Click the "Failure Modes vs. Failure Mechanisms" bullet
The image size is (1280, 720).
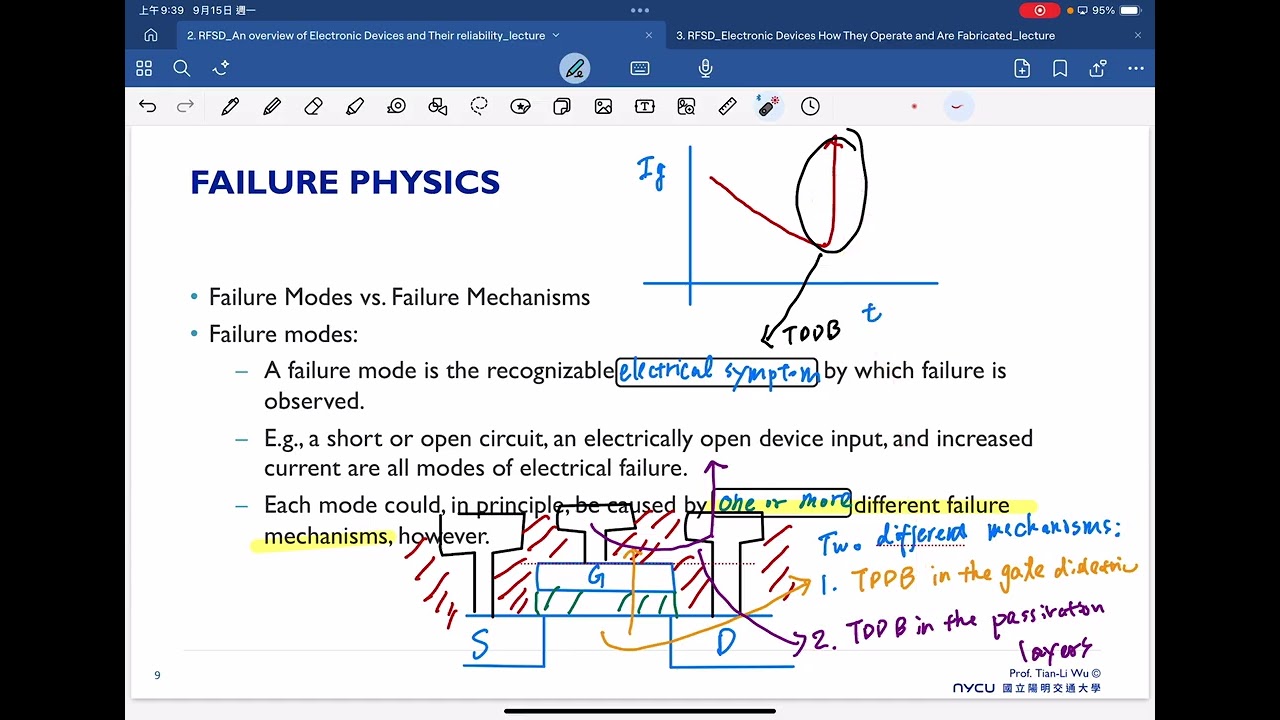[399, 297]
